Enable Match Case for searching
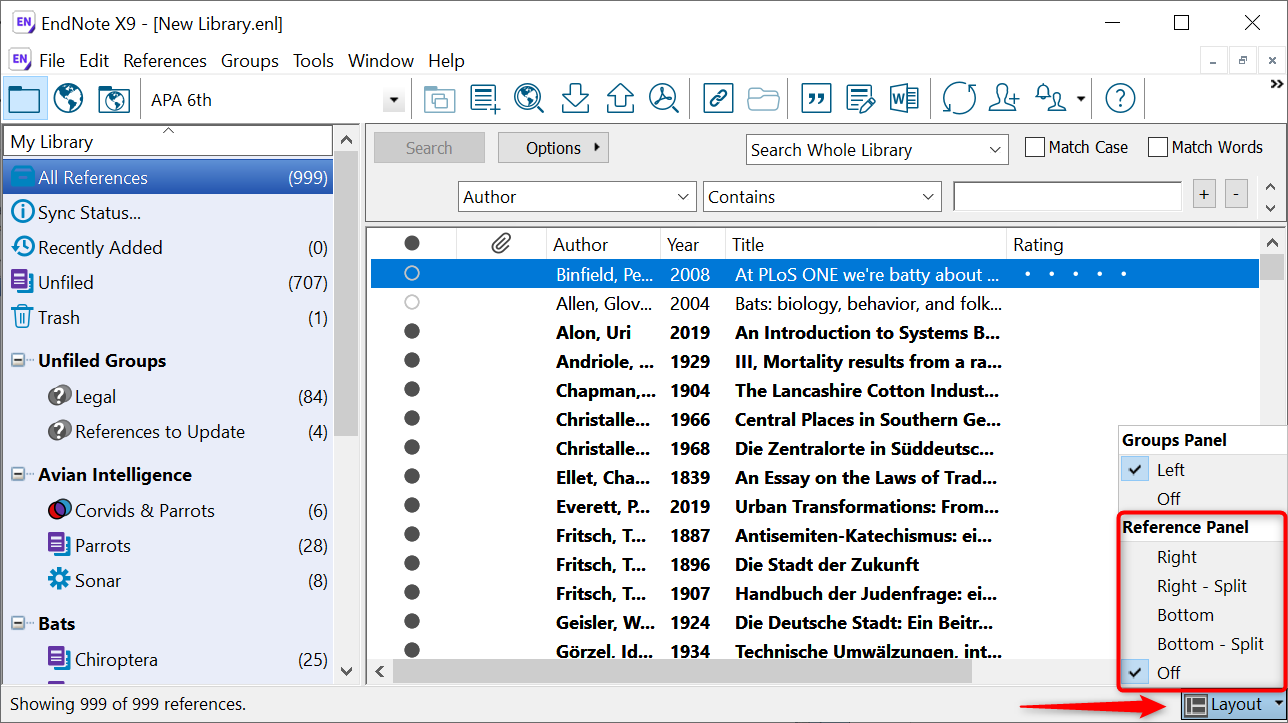This screenshot has height=723, width=1288. [x=1035, y=146]
